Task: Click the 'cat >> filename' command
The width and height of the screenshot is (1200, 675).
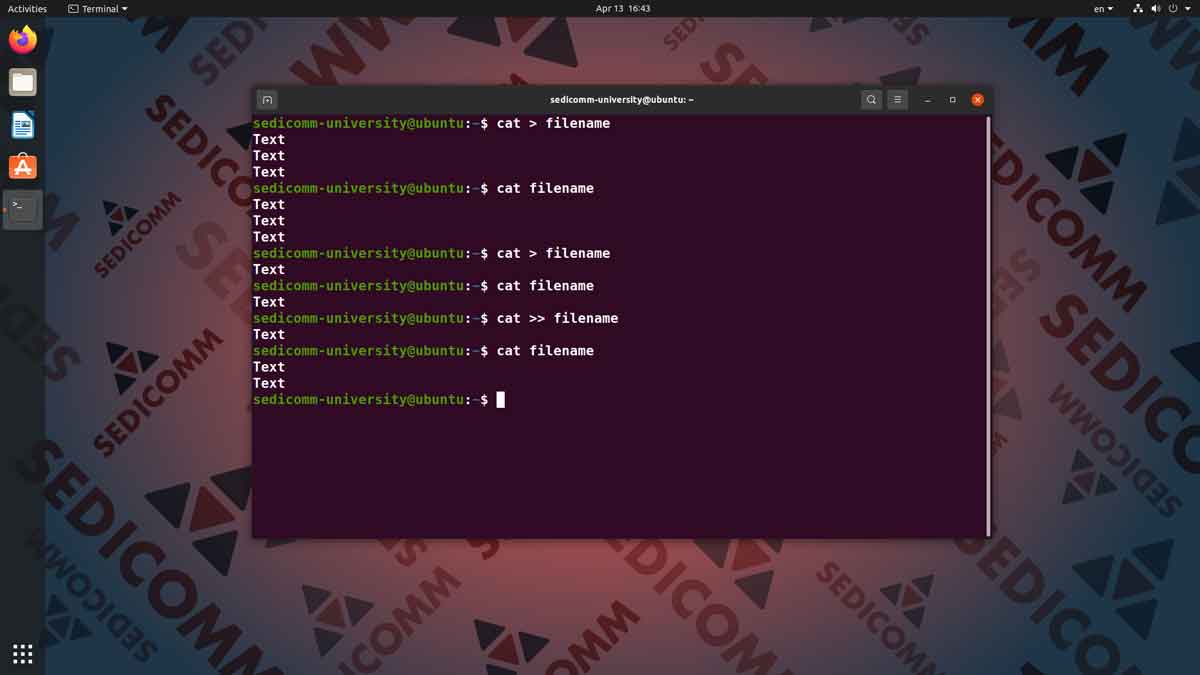Action: pos(557,318)
